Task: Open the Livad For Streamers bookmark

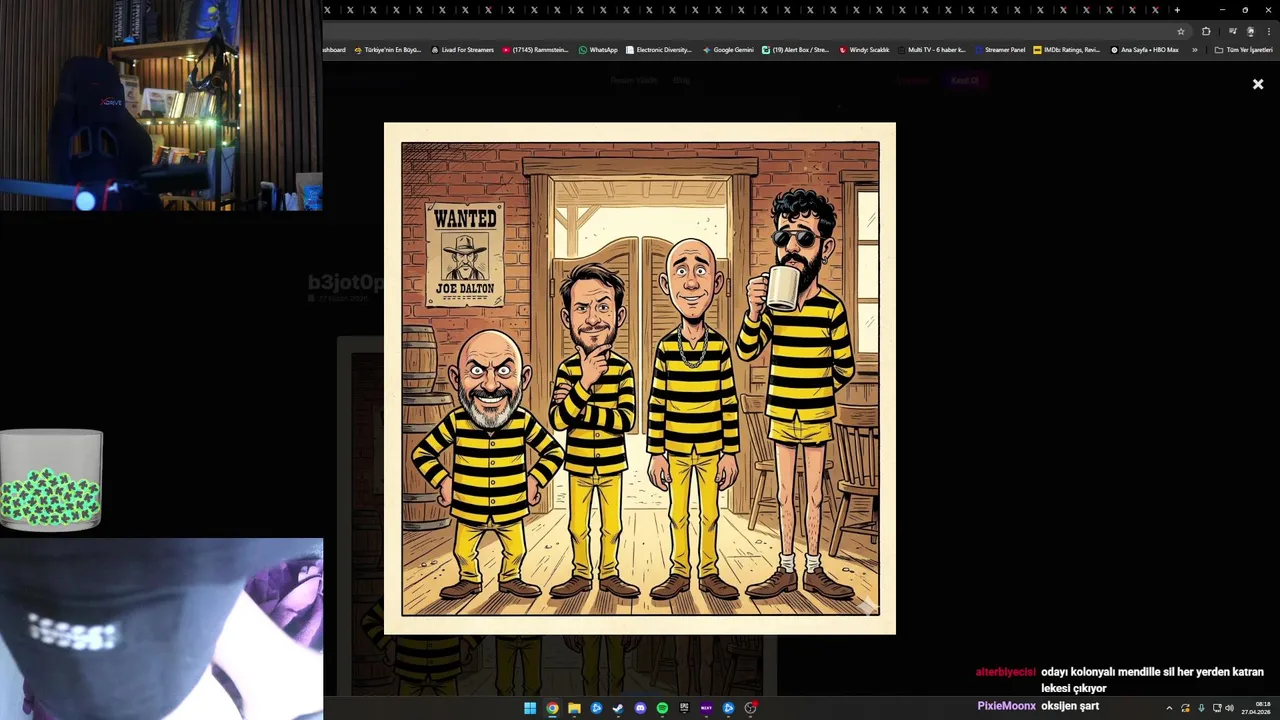Action: pyautogui.click(x=462, y=50)
